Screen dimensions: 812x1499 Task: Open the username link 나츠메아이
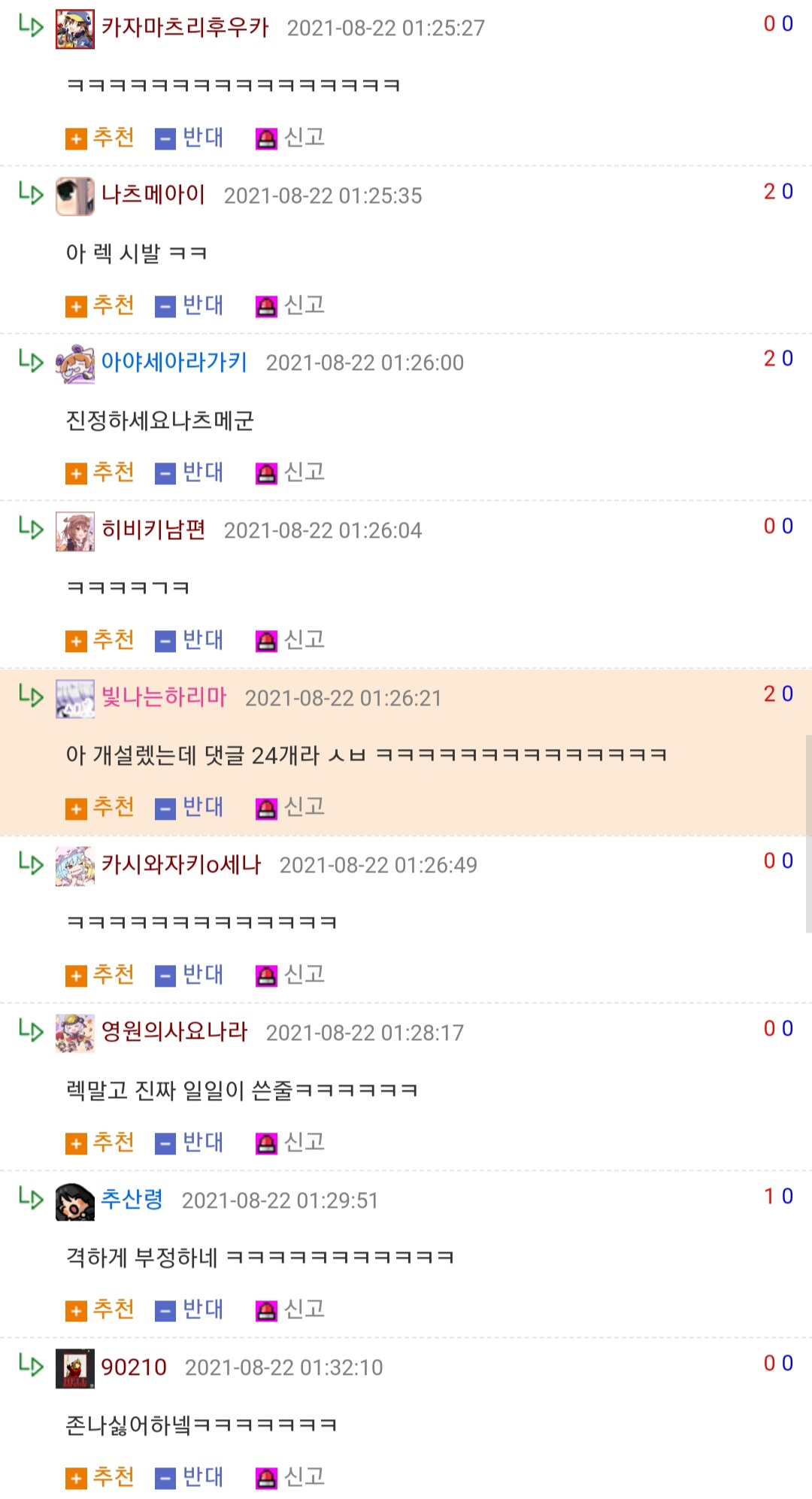click(153, 195)
